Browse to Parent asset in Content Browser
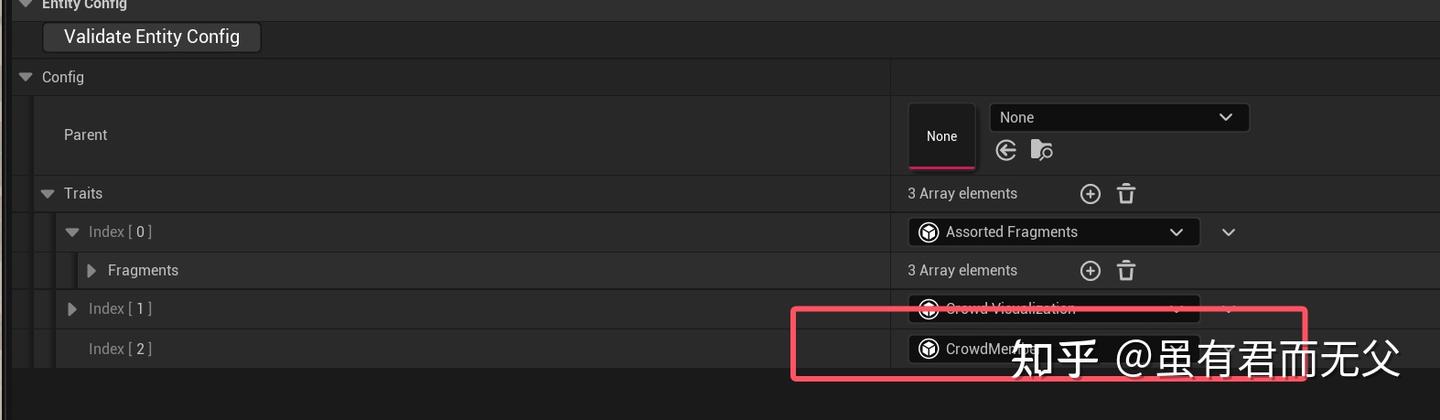 [x=1041, y=150]
